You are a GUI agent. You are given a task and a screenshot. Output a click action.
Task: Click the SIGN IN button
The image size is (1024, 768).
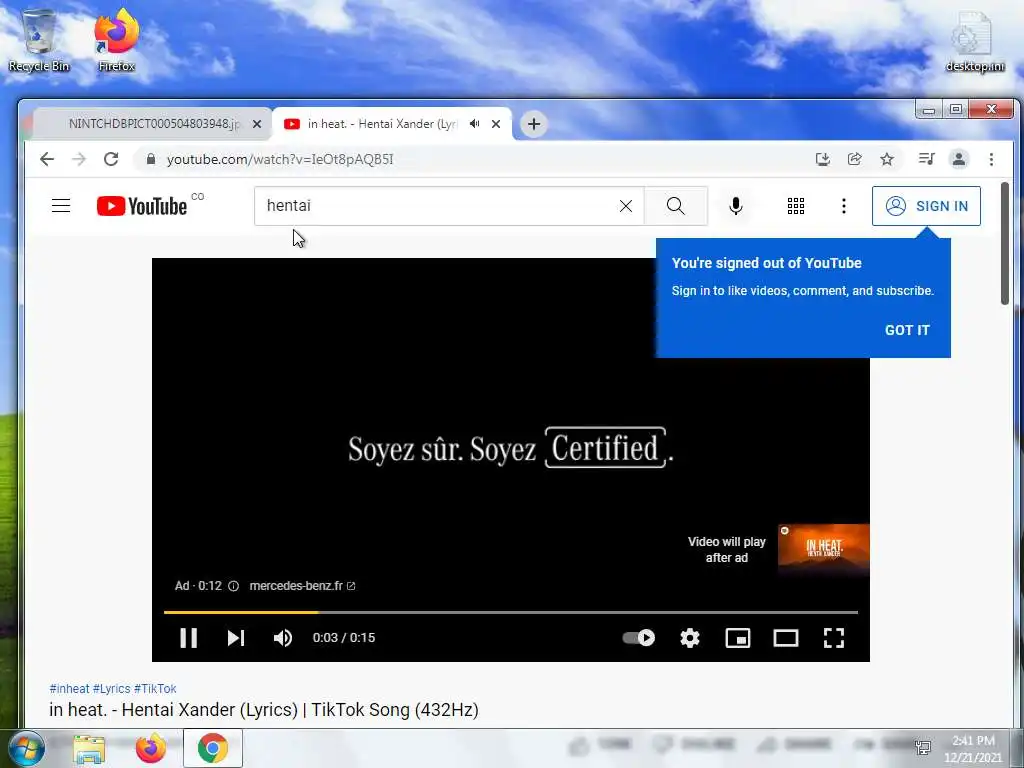[926, 206]
